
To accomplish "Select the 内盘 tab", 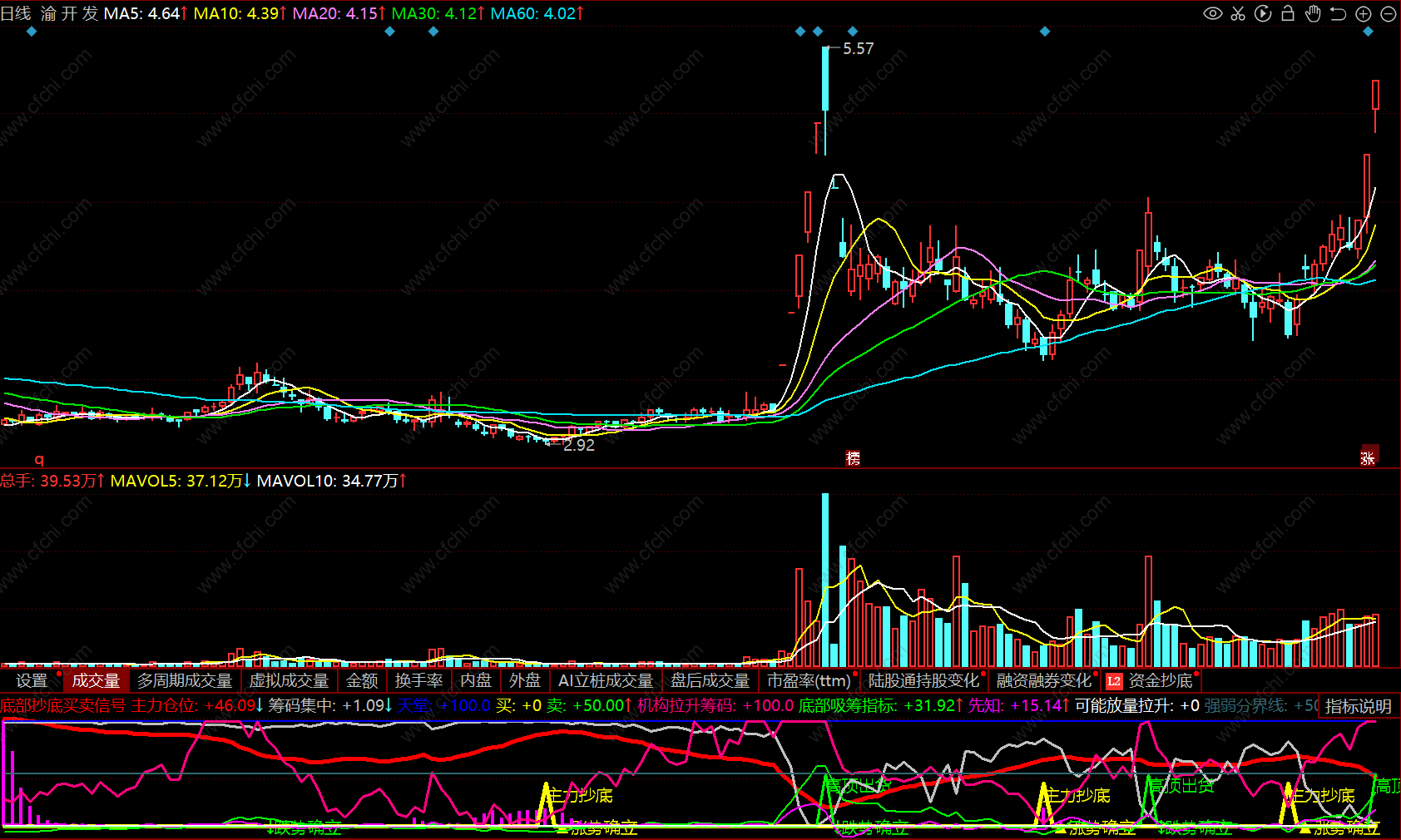I will [x=476, y=681].
